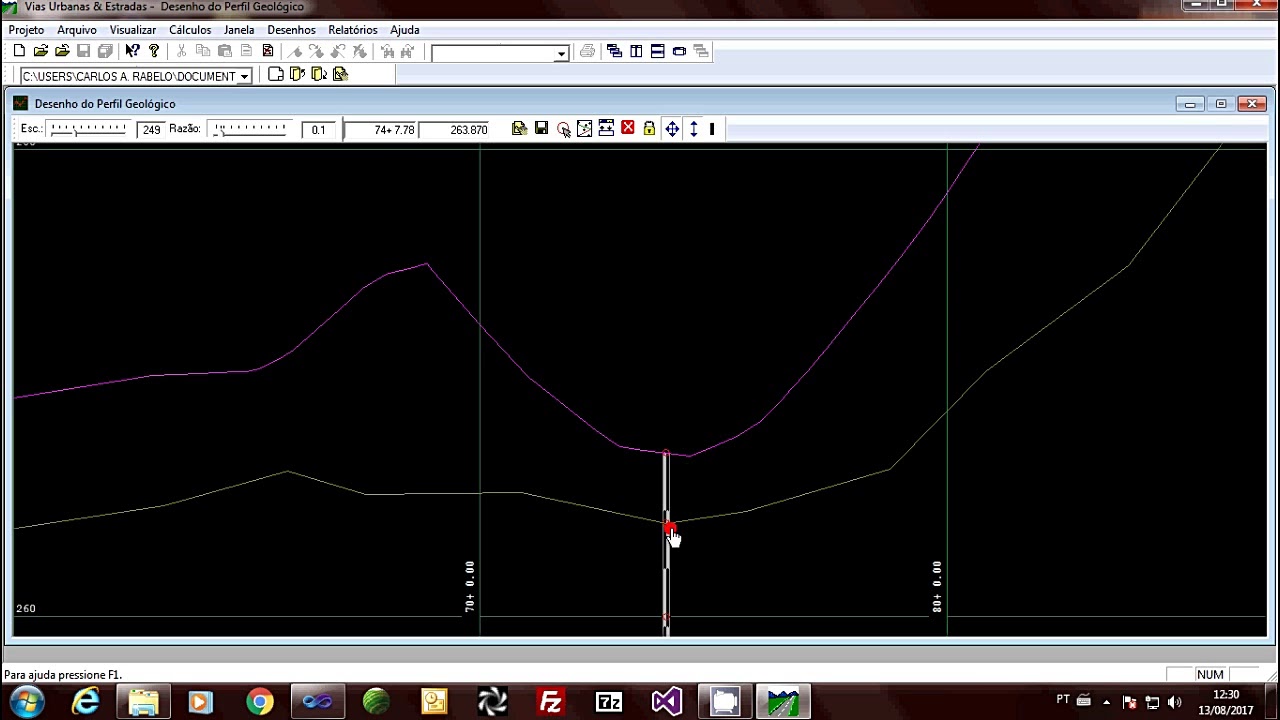Click the pencil-document icon in the path toolbar
Image resolution: width=1280 pixels, height=720 pixels.
340,74
